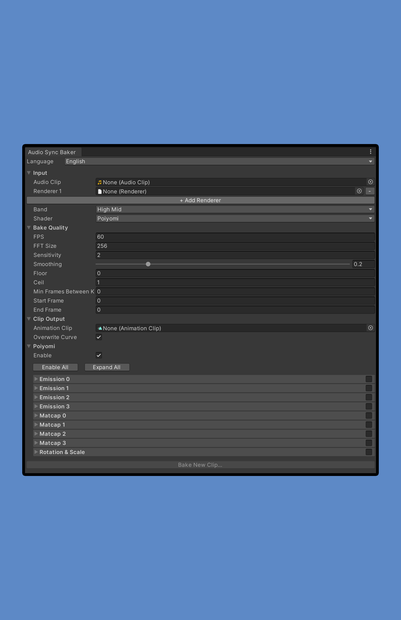
Task: Enable the Emission 2 checkbox
Action: click(369, 397)
